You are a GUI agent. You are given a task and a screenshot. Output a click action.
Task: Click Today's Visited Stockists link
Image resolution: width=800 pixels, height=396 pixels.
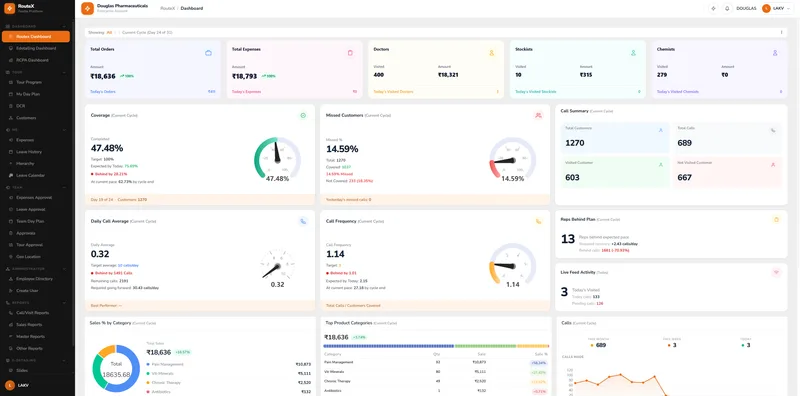(536, 92)
